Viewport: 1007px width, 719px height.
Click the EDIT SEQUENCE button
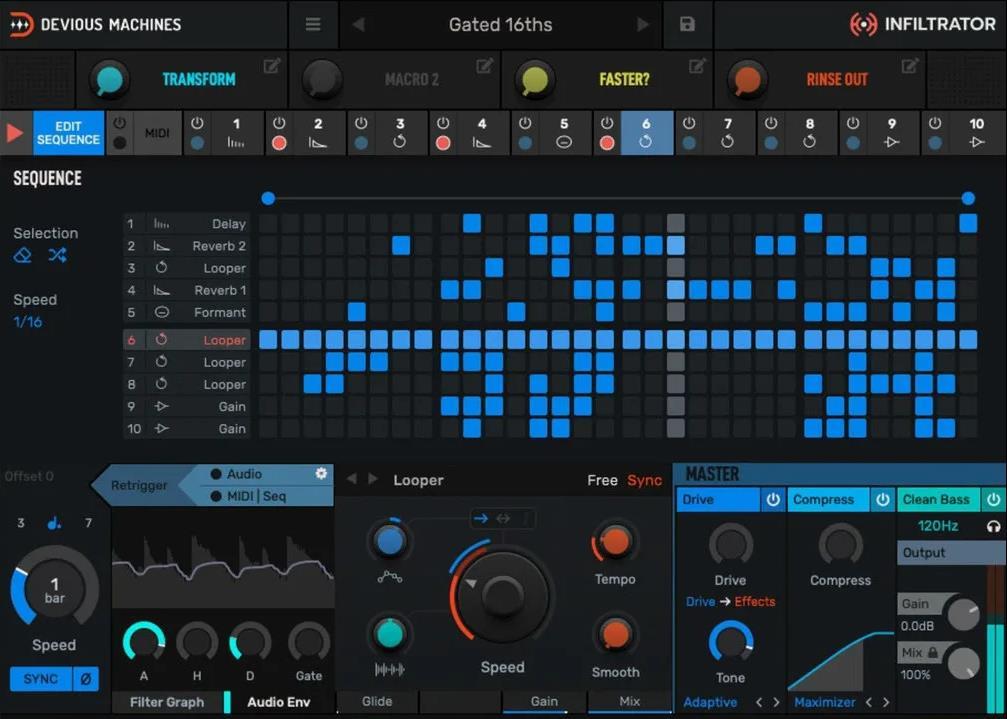coord(68,133)
